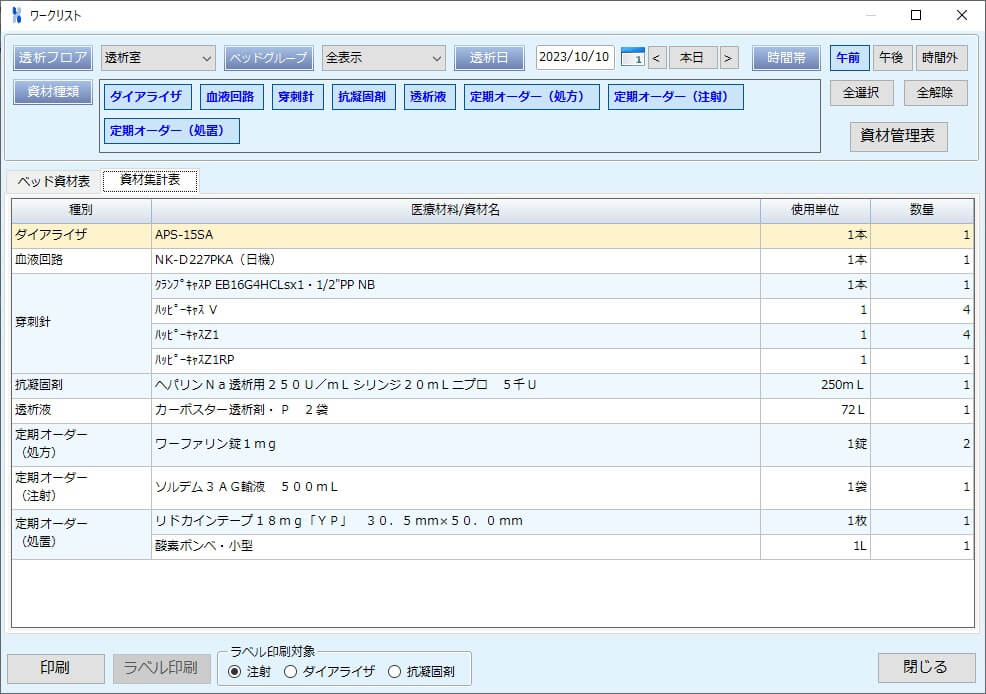Toggle the 時間外 time slot filter
The height and width of the screenshot is (694, 986).
tap(941, 58)
